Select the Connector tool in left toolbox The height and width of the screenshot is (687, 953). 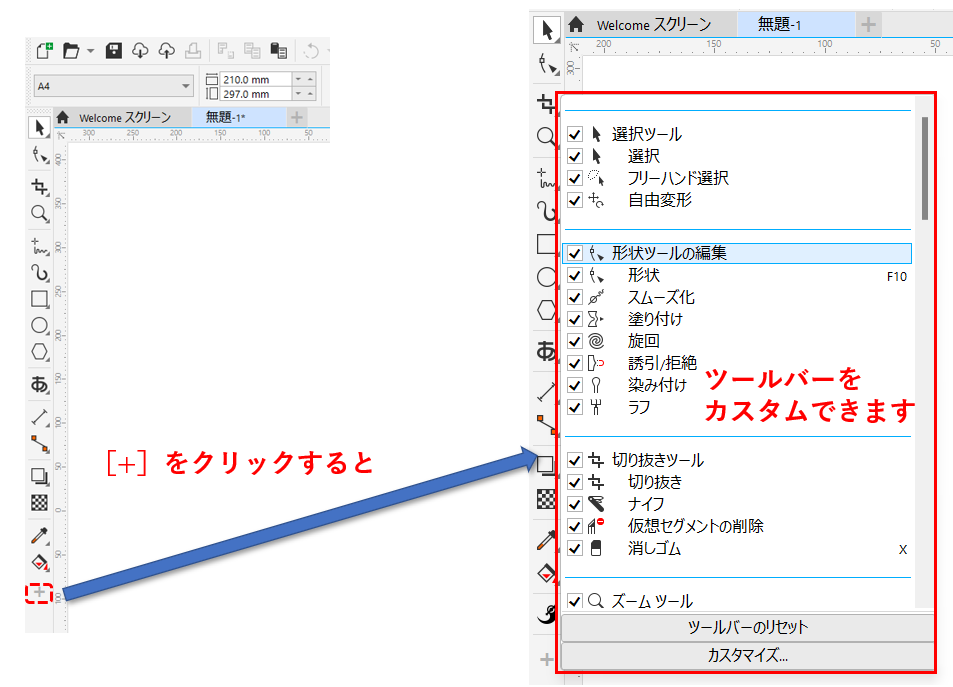(40, 444)
